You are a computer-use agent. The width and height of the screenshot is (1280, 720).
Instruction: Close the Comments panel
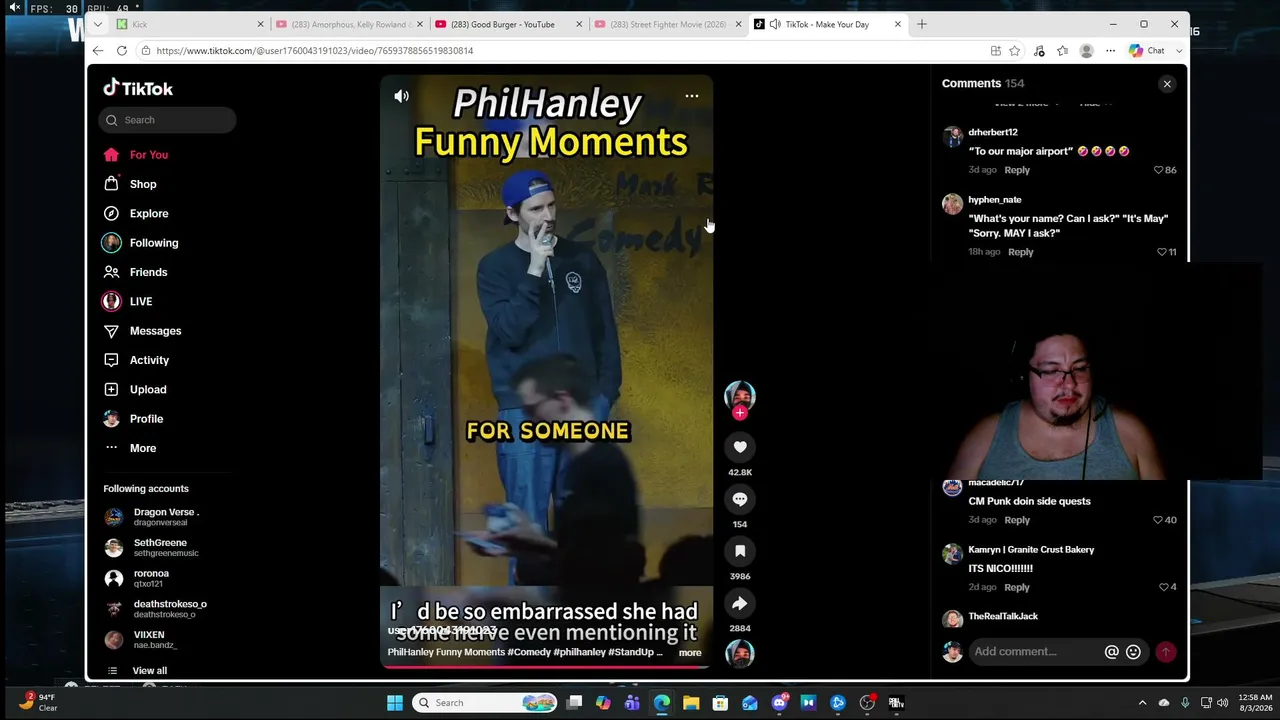click(1167, 84)
